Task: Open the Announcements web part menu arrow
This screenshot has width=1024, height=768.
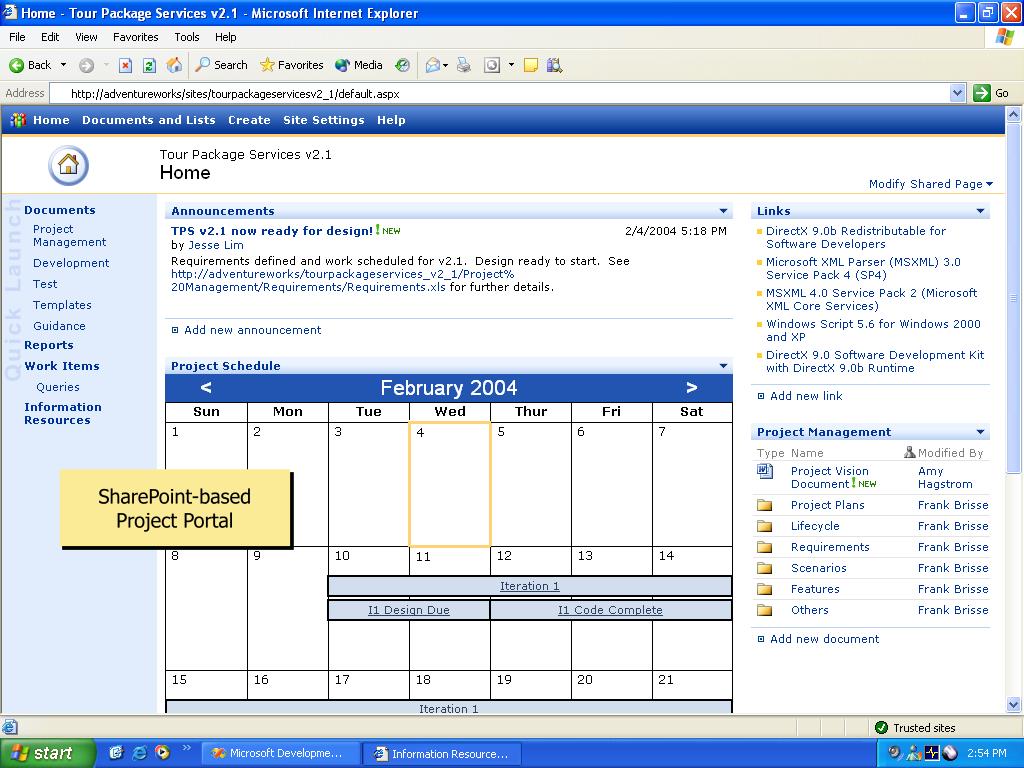Action: (723, 211)
